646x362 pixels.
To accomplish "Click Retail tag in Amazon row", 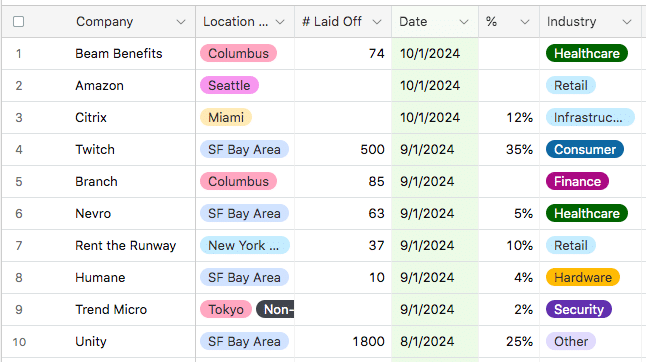I will 571,85.
